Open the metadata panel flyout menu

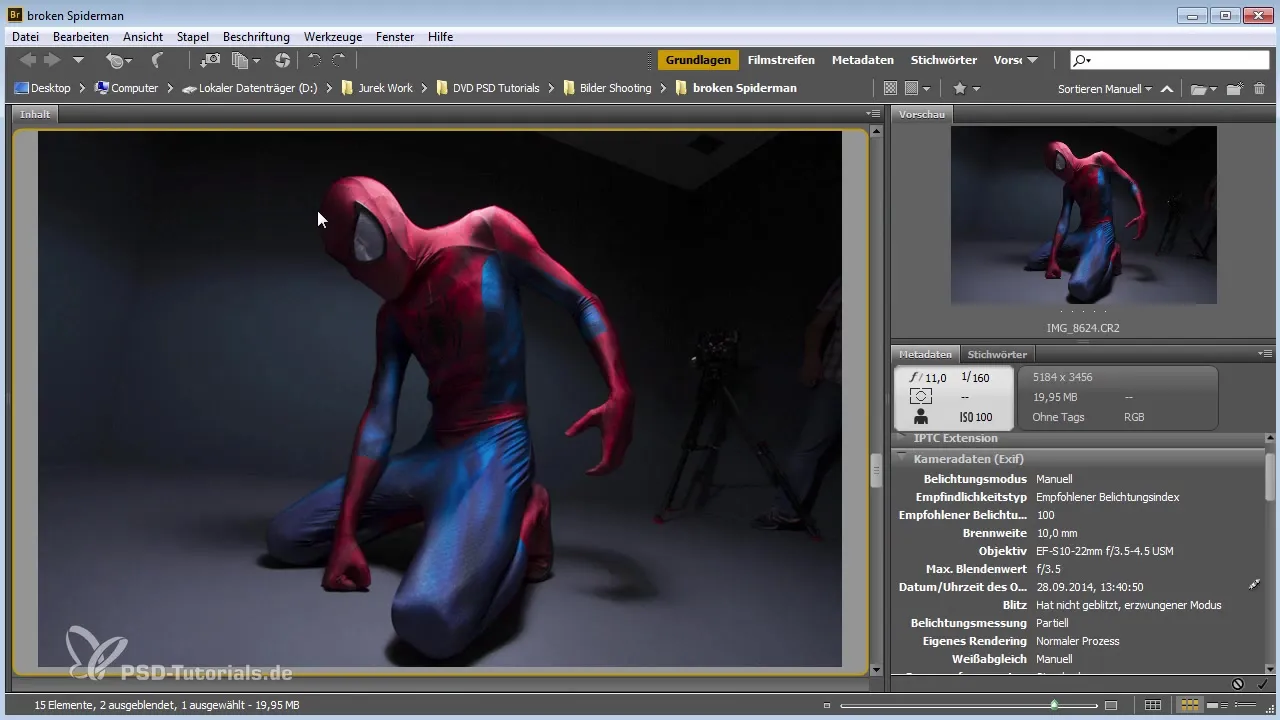1265,354
